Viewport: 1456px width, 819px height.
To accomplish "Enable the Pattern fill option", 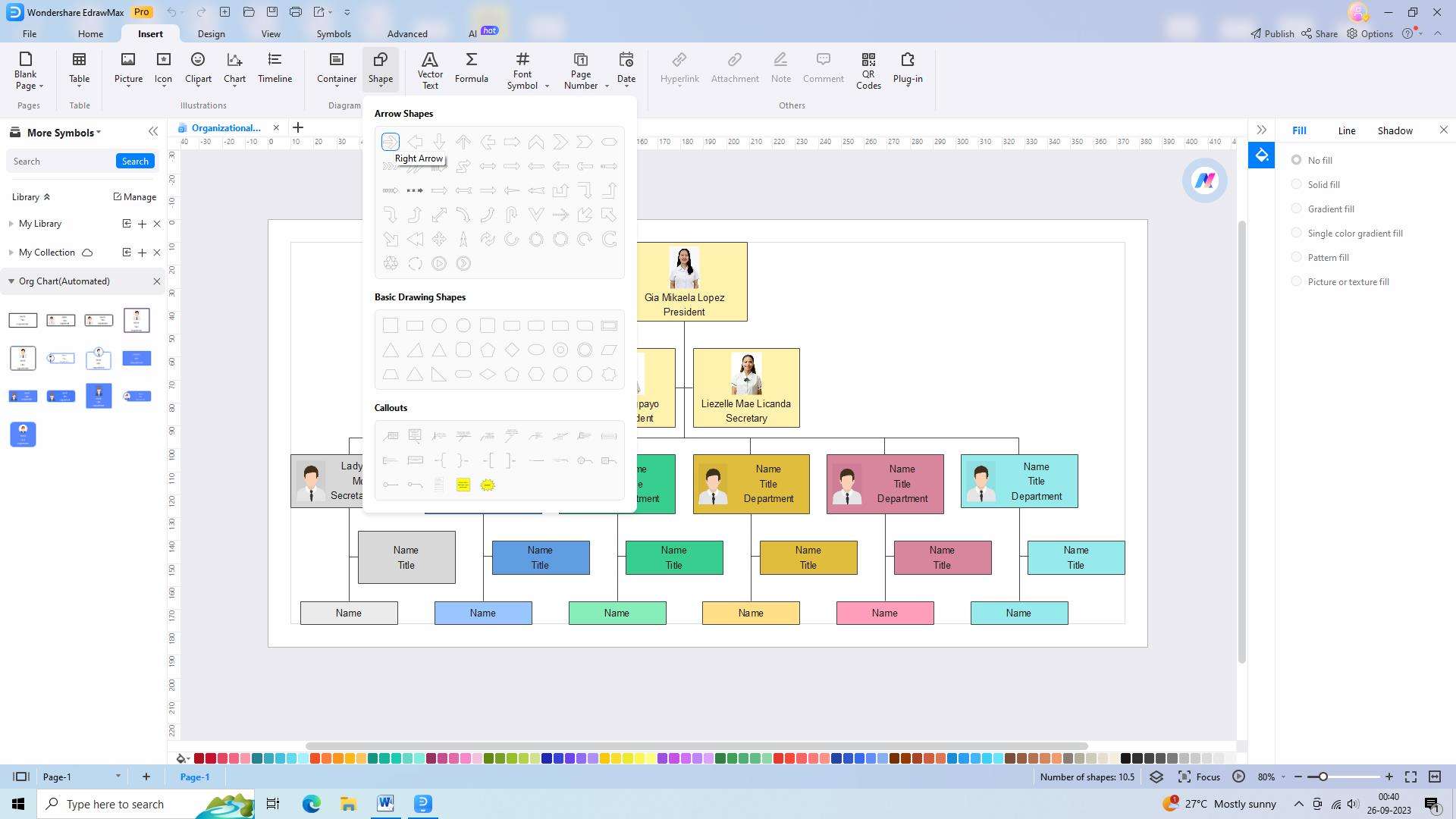I will tap(1296, 257).
